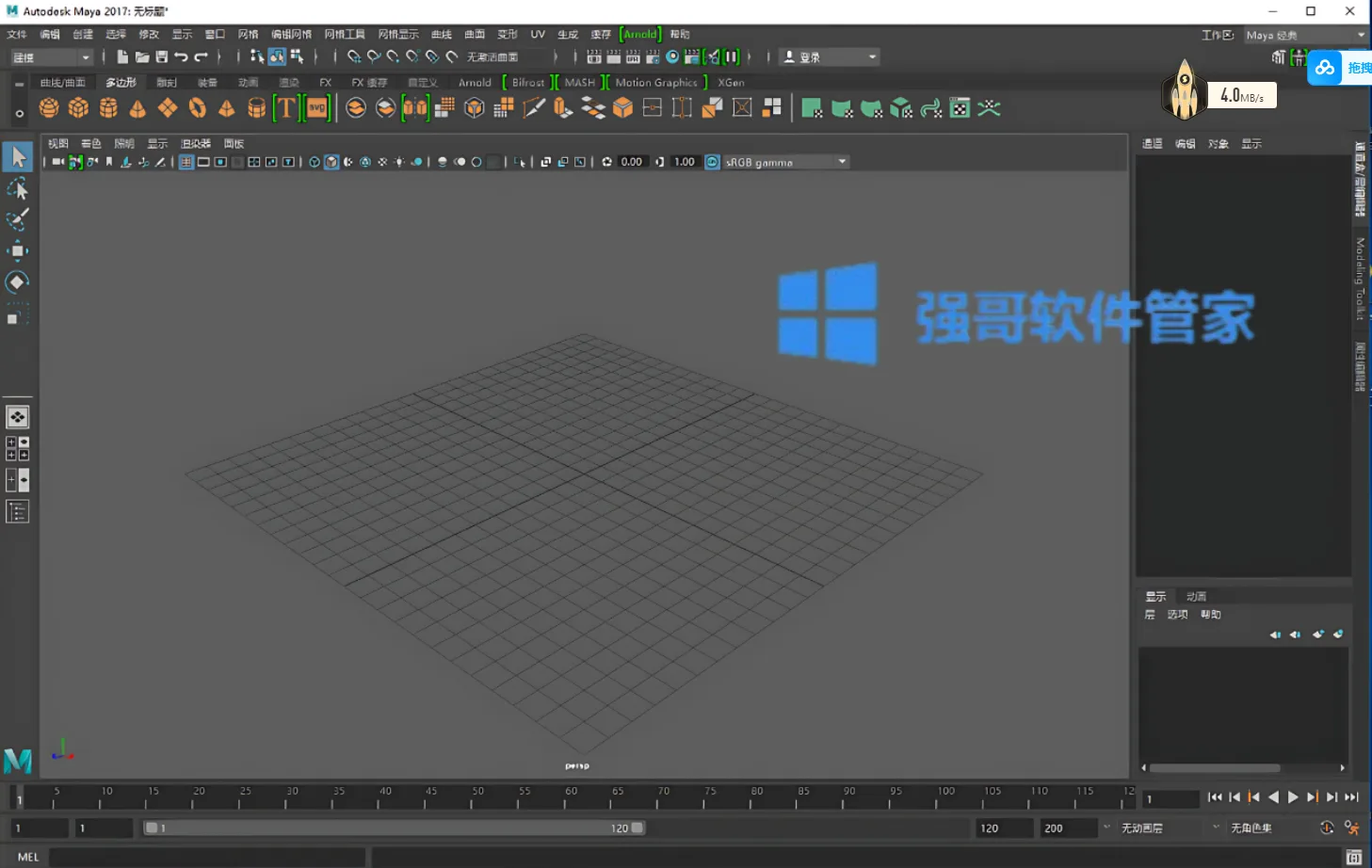The width and height of the screenshot is (1372, 868).
Task: Switch to the Arnold shelf tab
Action: point(475,83)
